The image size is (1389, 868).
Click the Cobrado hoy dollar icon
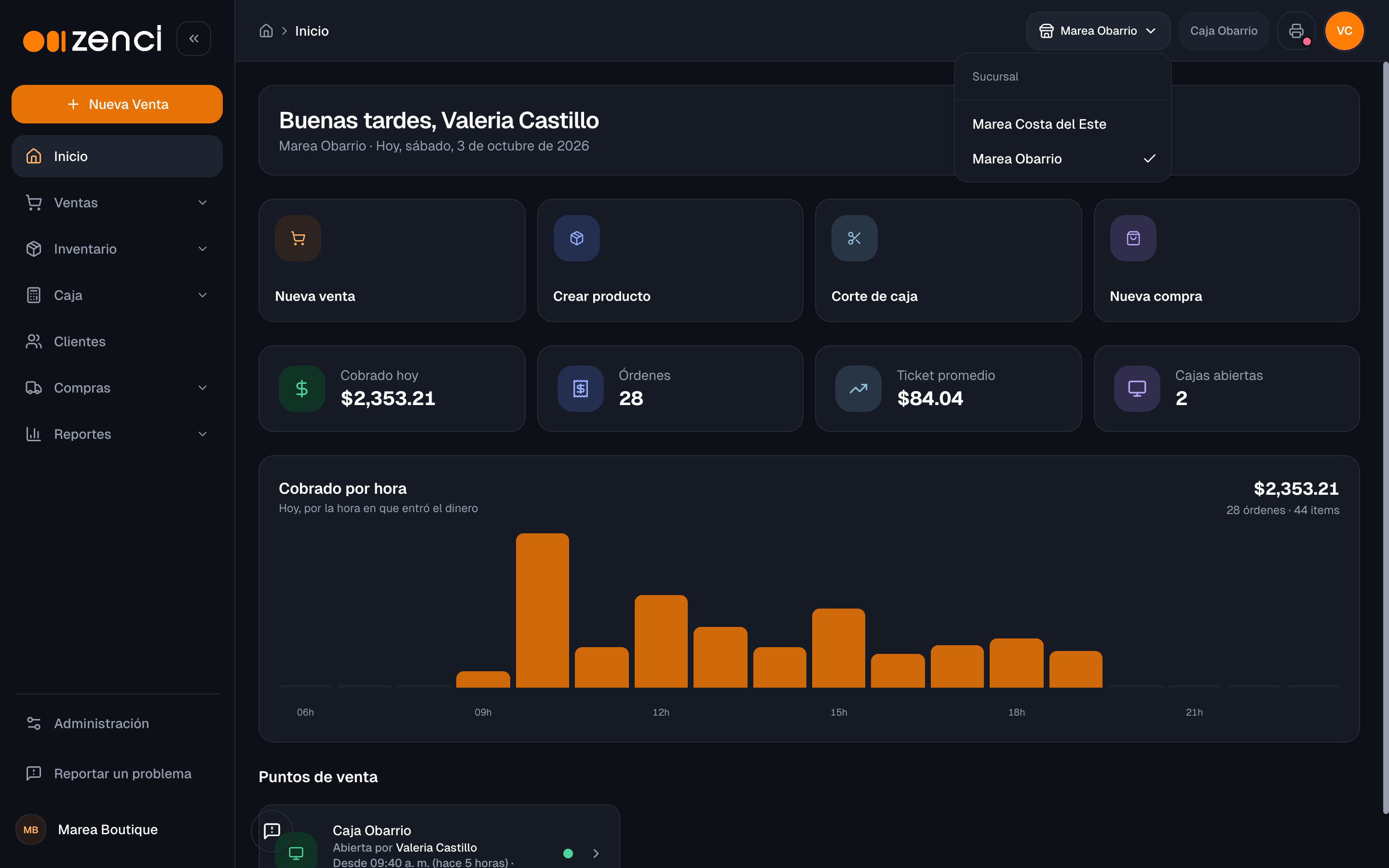tap(302, 389)
